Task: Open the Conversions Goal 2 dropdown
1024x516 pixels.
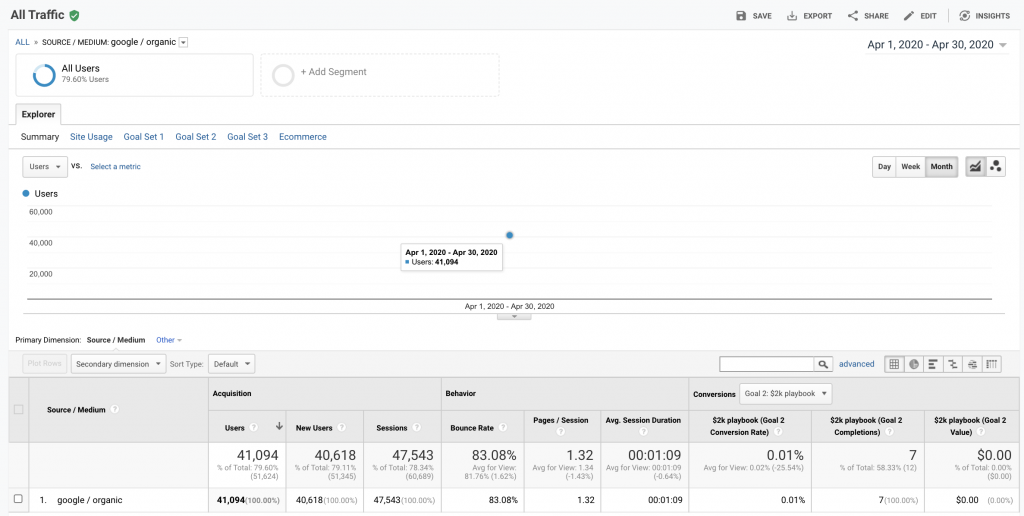Action: pos(786,394)
